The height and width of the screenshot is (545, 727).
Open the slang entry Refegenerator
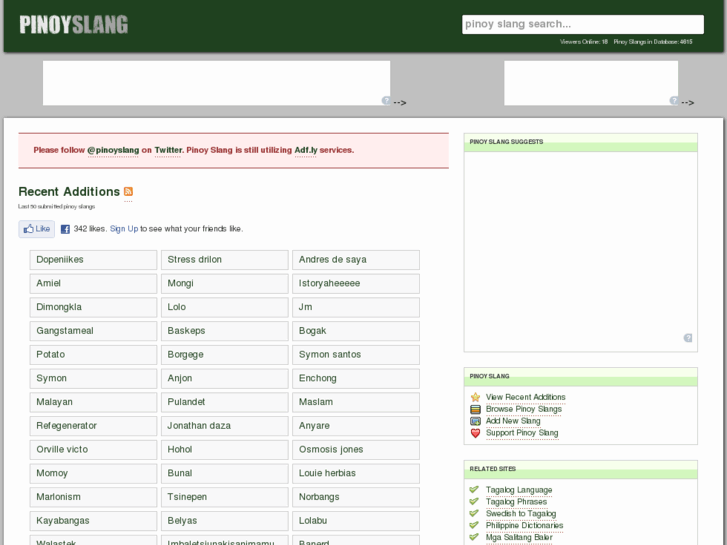click(x=93, y=426)
